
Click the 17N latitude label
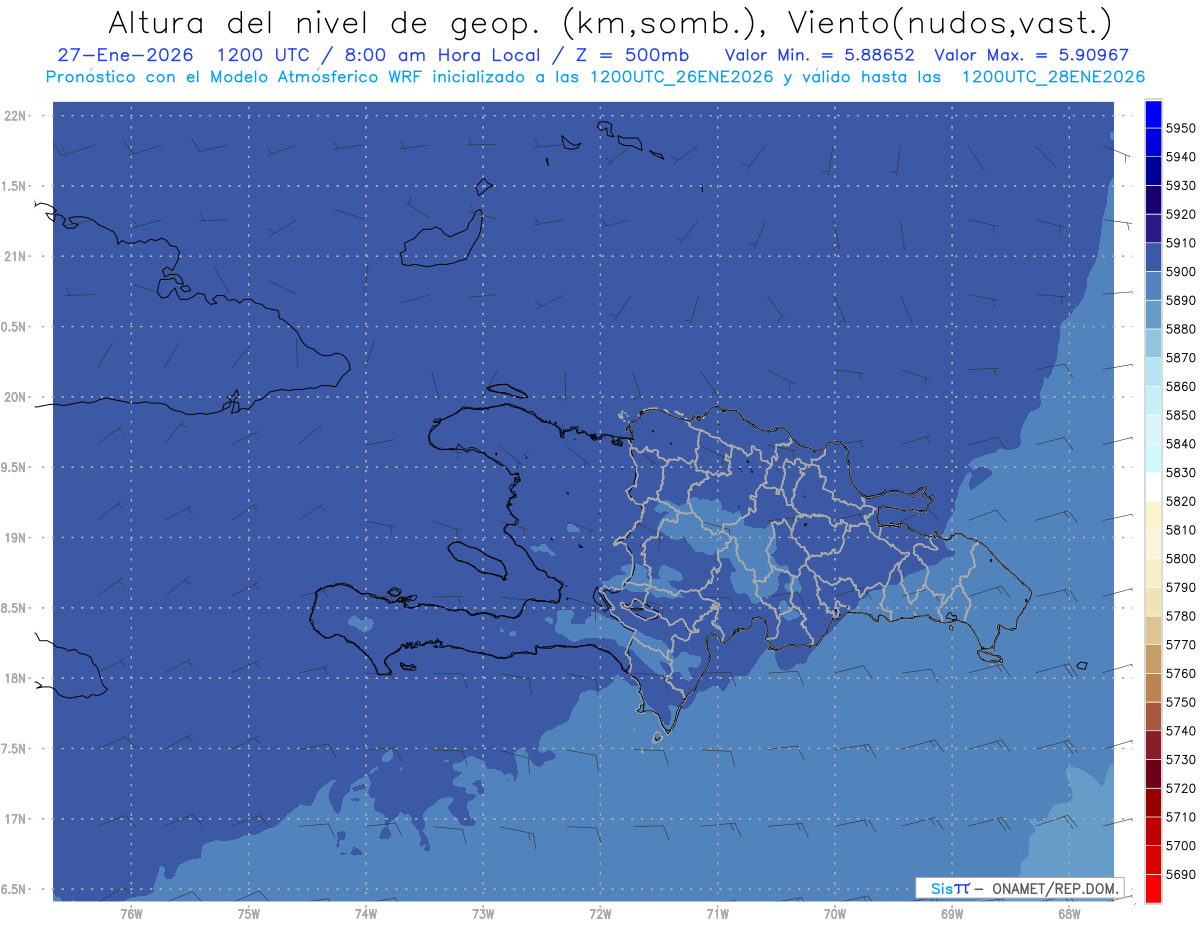click(x=16, y=819)
